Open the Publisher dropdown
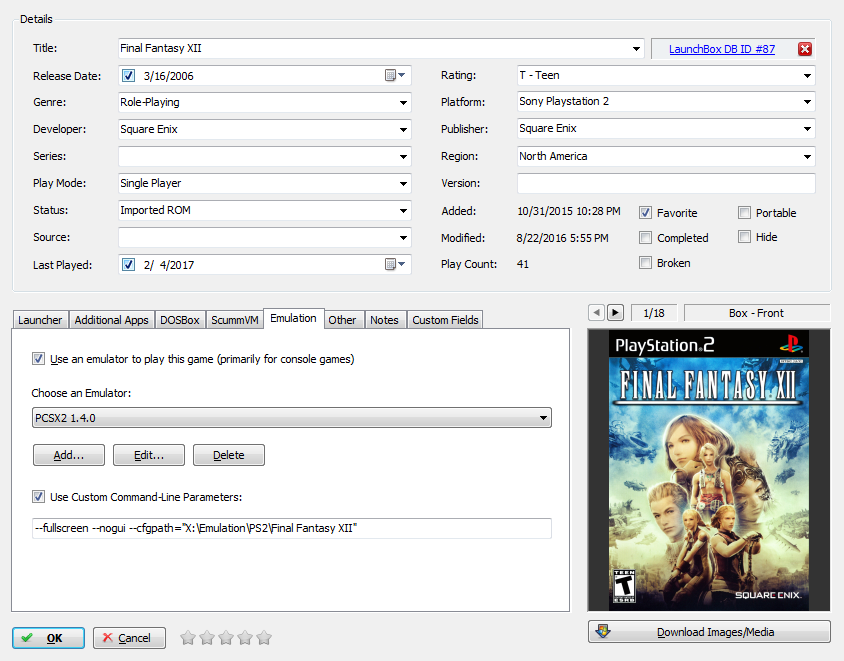This screenshot has width=844, height=661. 807,129
